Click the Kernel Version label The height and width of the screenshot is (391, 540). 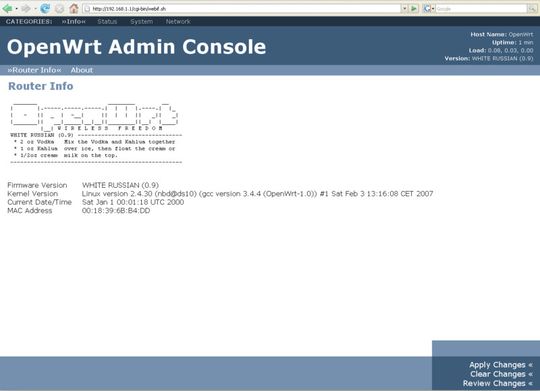(x=33, y=194)
